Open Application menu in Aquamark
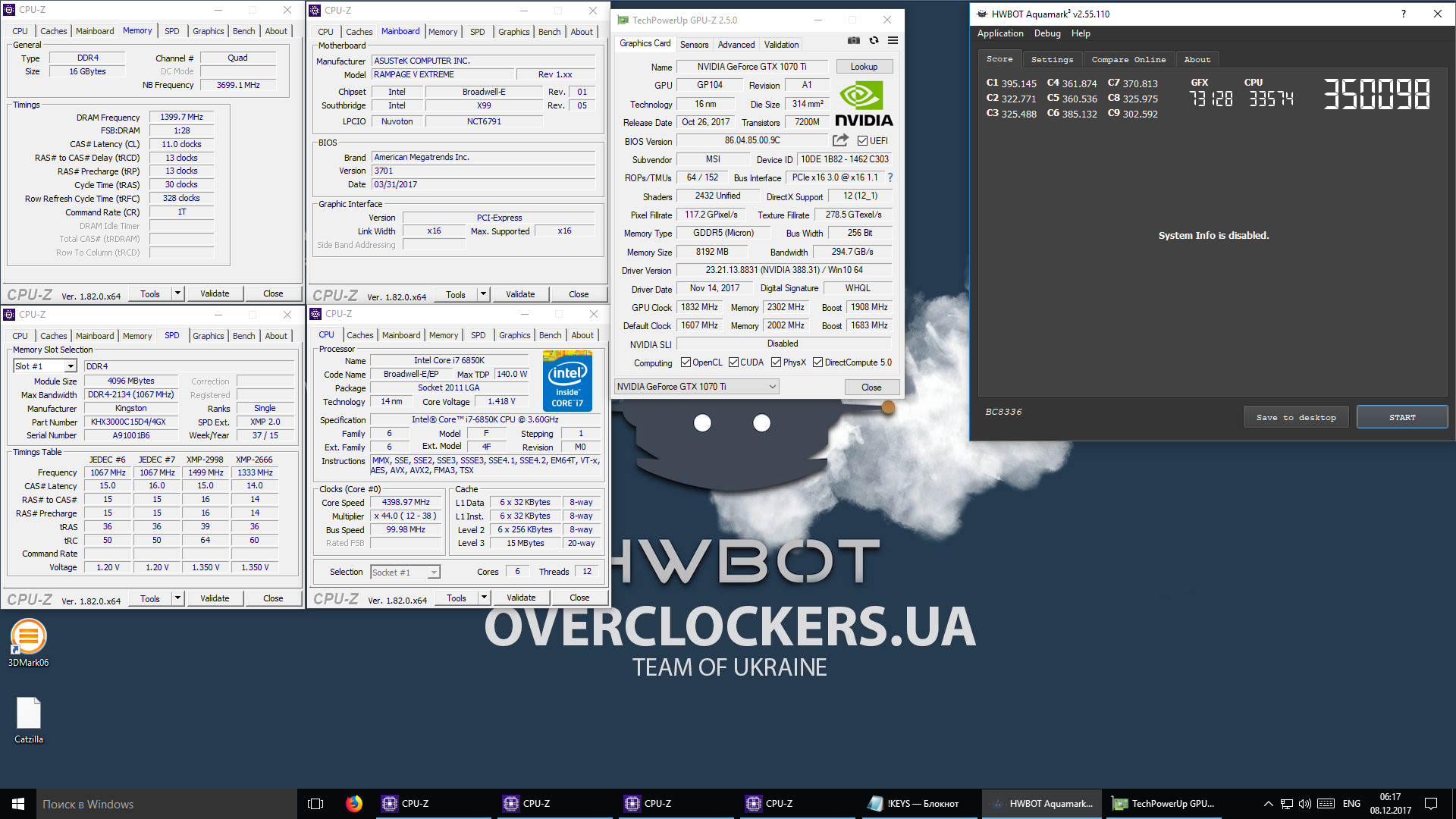Image resolution: width=1456 pixels, height=819 pixels. [x=1000, y=33]
